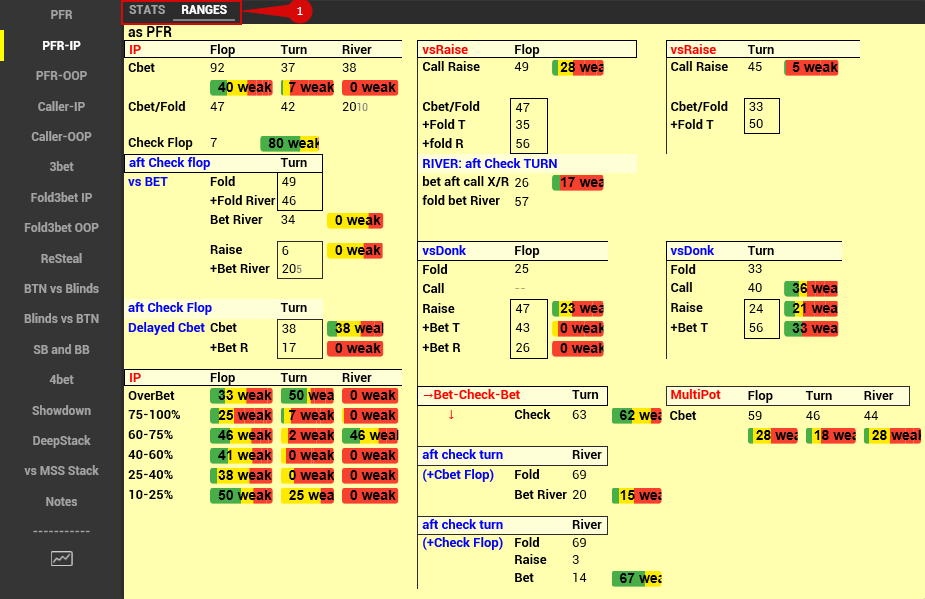925x599 pixels.
Task: Open BTN vs Blinds statistics
Action: tap(61, 288)
